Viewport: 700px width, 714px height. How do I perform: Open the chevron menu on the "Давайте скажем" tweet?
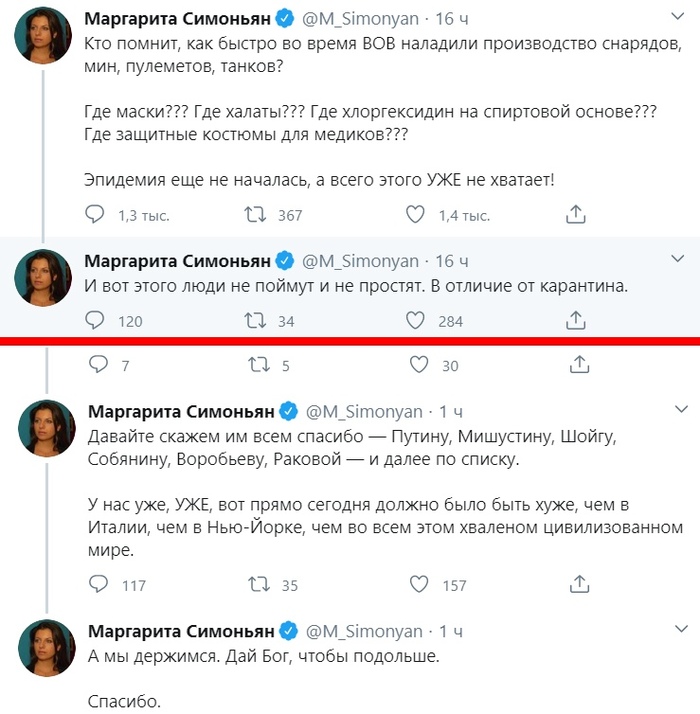[x=681, y=409]
